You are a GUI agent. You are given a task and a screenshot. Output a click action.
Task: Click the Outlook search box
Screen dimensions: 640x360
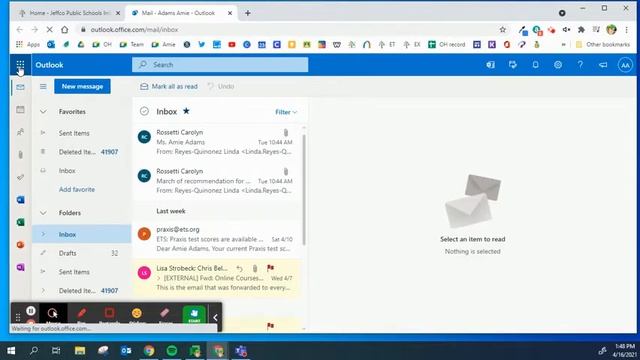[x=220, y=65]
